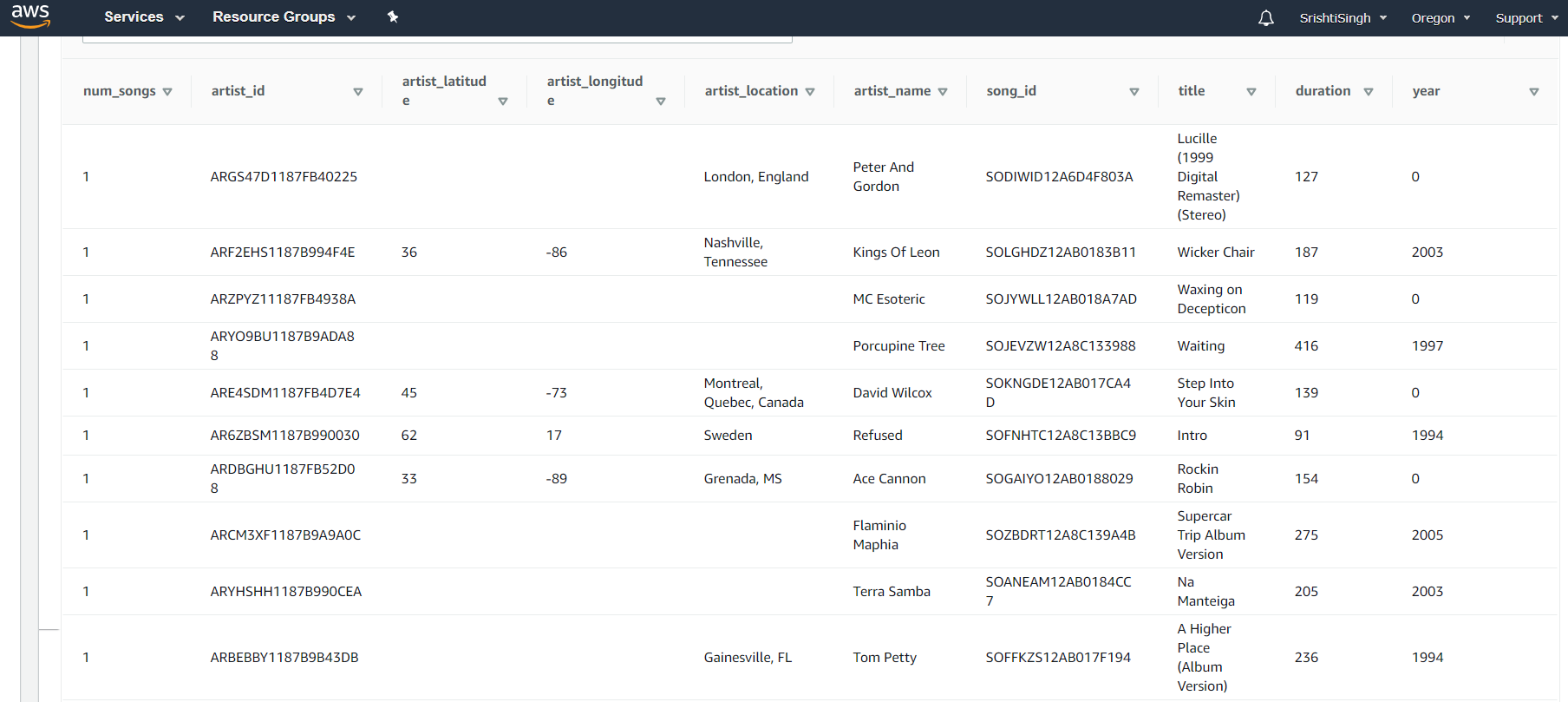
Task: Open the Resource Groups menu
Action: (284, 17)
